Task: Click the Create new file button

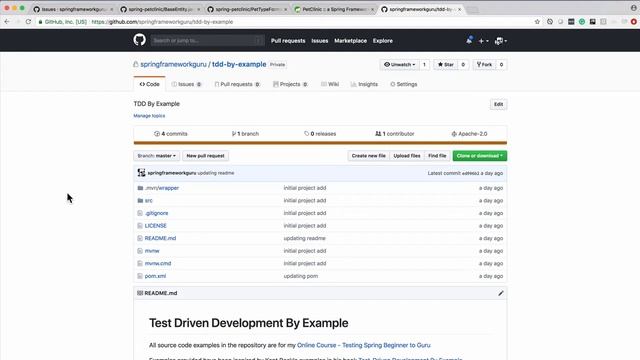Action: 369,156
